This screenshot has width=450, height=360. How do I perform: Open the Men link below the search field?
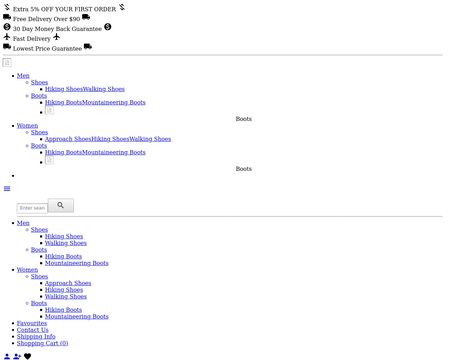[23, 223]
